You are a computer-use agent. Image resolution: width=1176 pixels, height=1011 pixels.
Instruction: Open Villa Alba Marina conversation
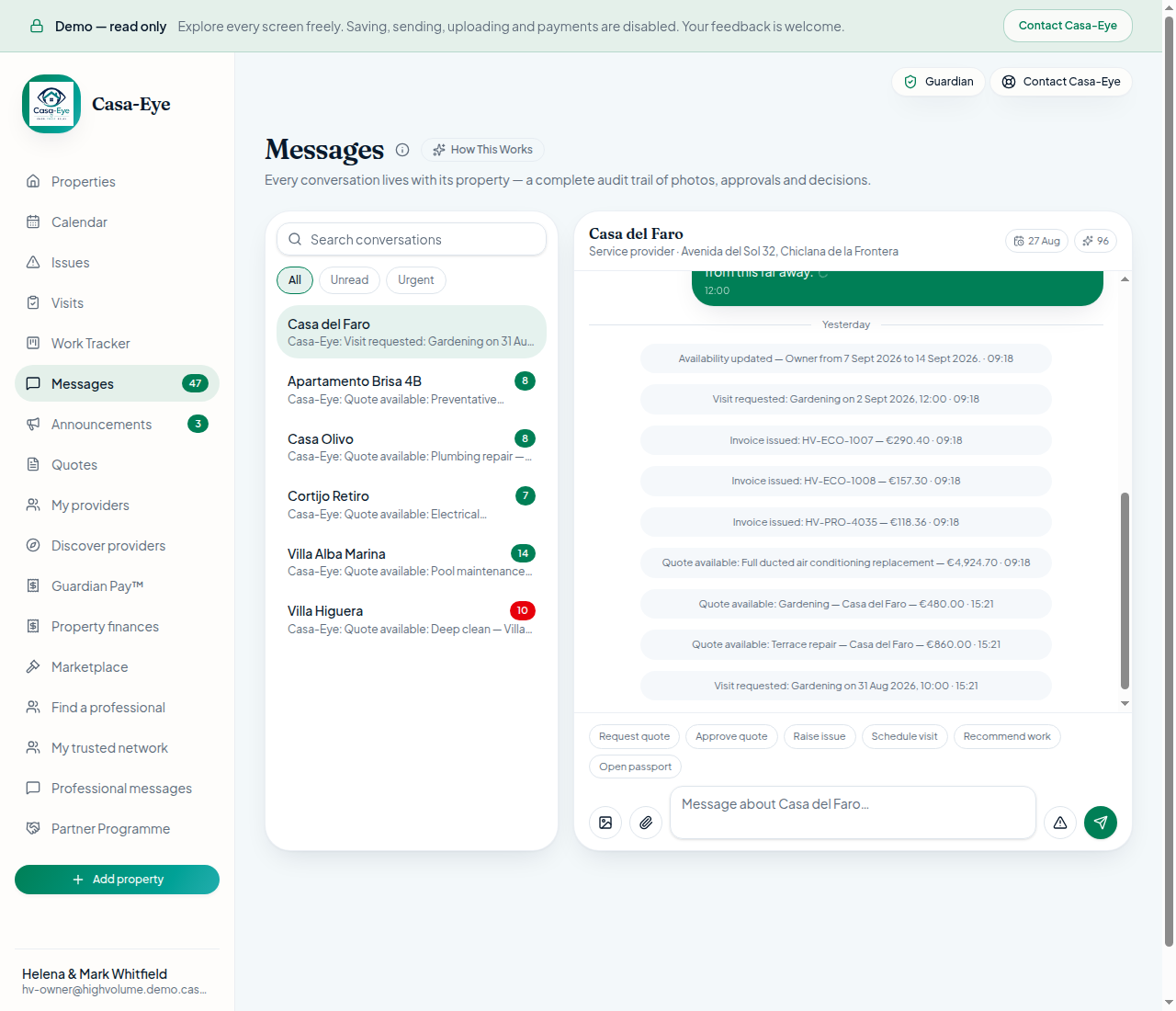pyautogui.click(x=412, y=562)
